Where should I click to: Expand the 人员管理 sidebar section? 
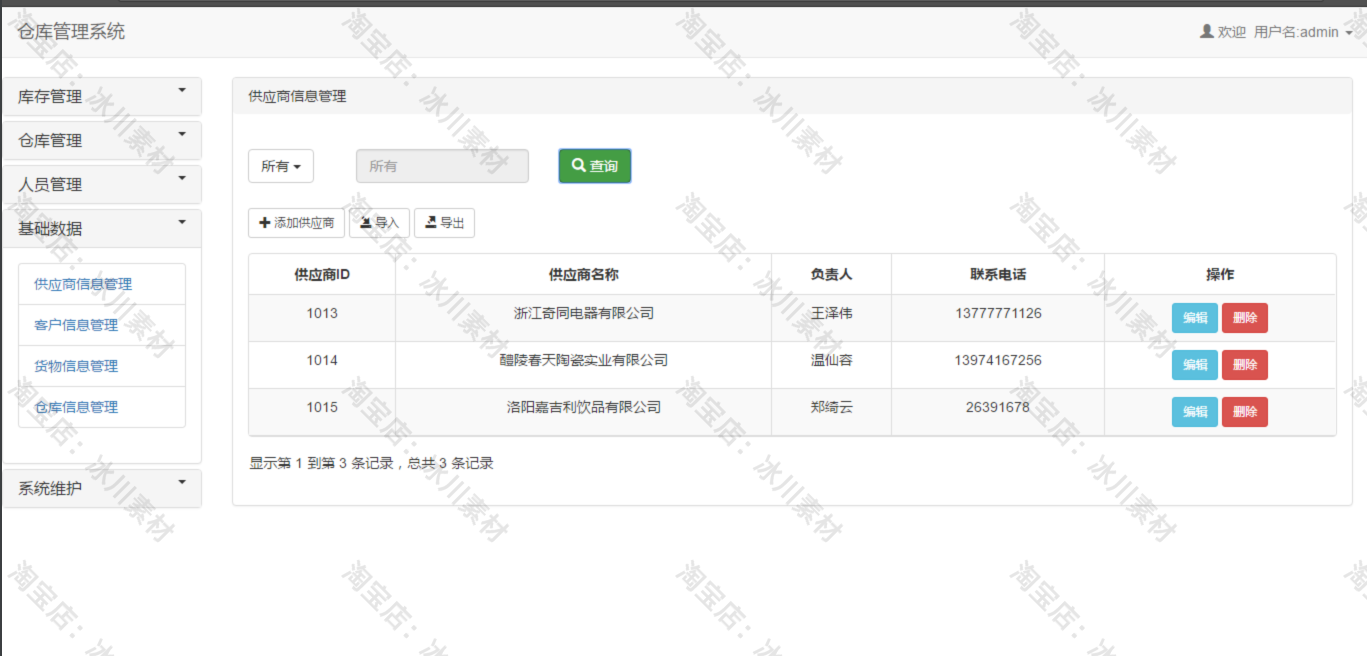tap(102, 185)
